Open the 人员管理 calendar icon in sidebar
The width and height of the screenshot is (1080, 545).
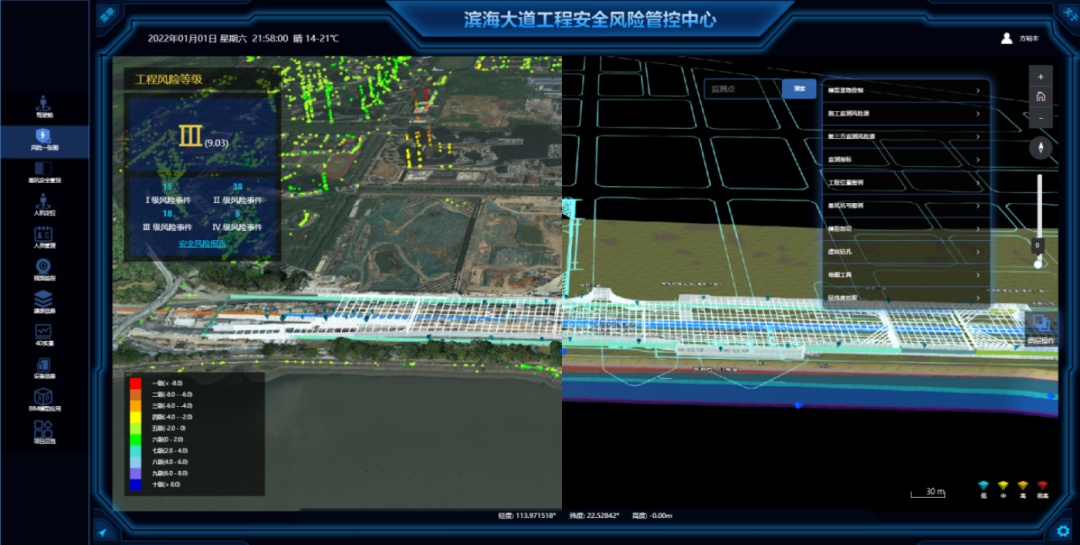pyautogui.click(x=44, y=235)
